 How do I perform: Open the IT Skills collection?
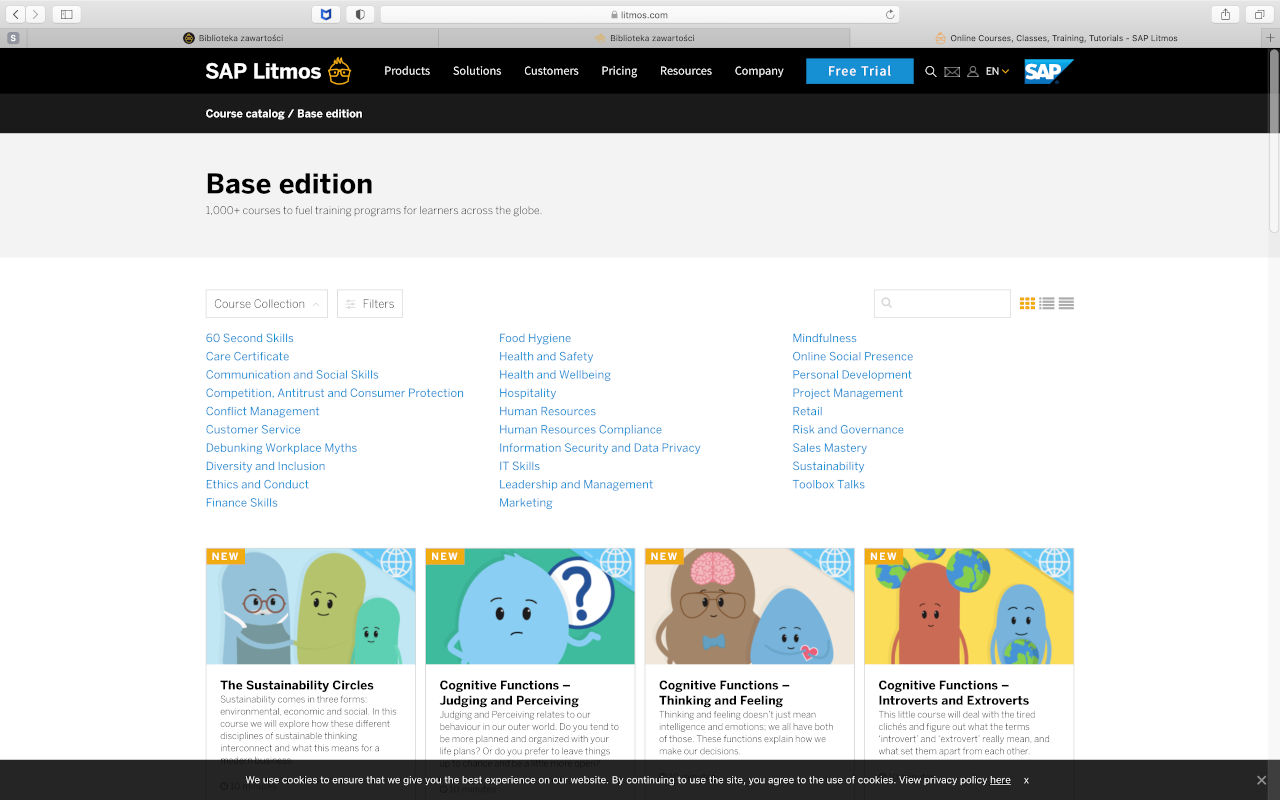pyautogui.click(x=519, y=466)
